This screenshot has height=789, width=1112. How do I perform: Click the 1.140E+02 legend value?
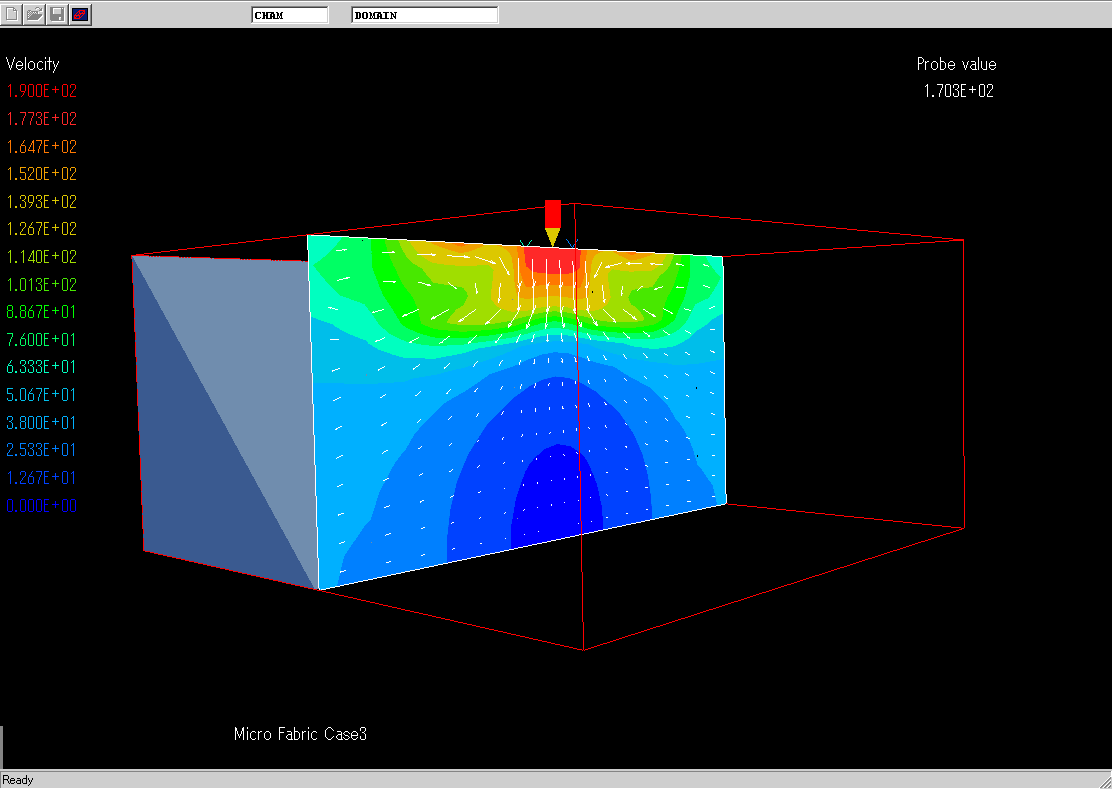point(42,257)
